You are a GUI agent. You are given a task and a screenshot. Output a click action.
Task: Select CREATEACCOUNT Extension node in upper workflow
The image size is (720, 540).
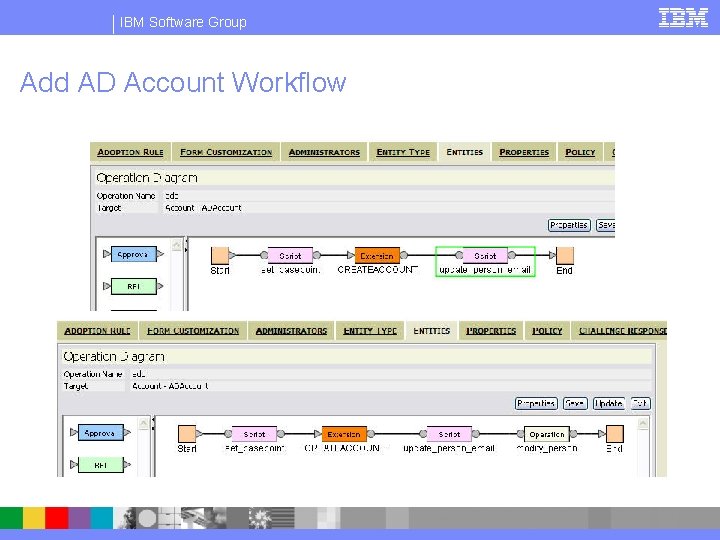pos(377,255)
